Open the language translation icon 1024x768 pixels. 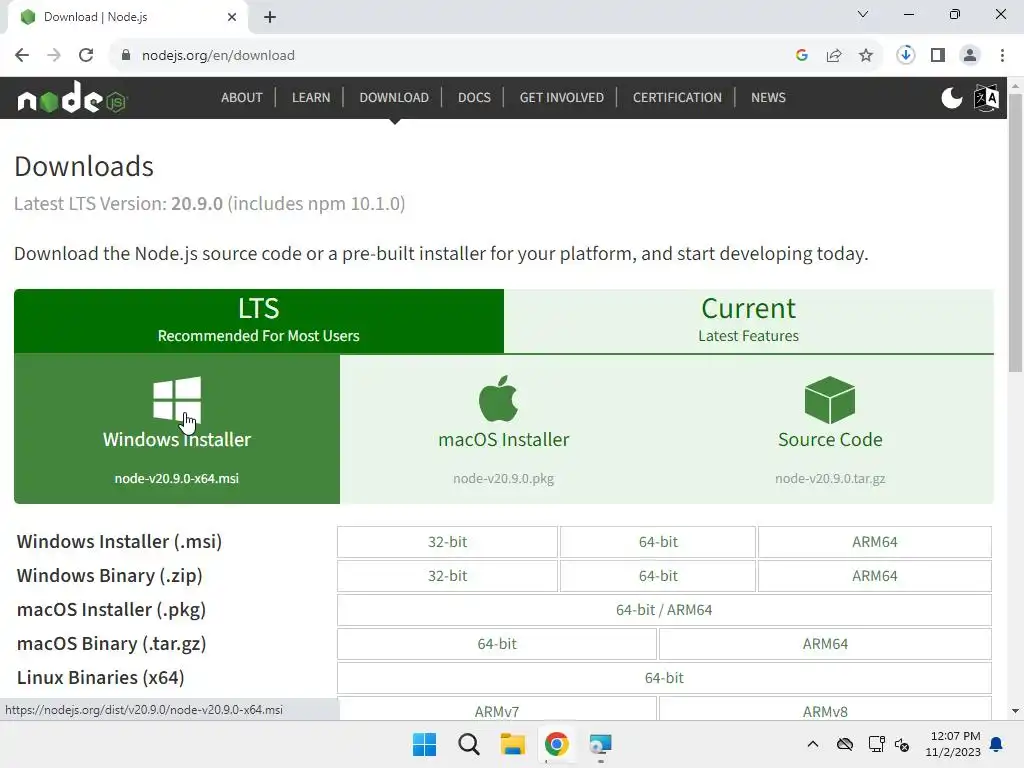pyautogui.click(x=986, y=98)
